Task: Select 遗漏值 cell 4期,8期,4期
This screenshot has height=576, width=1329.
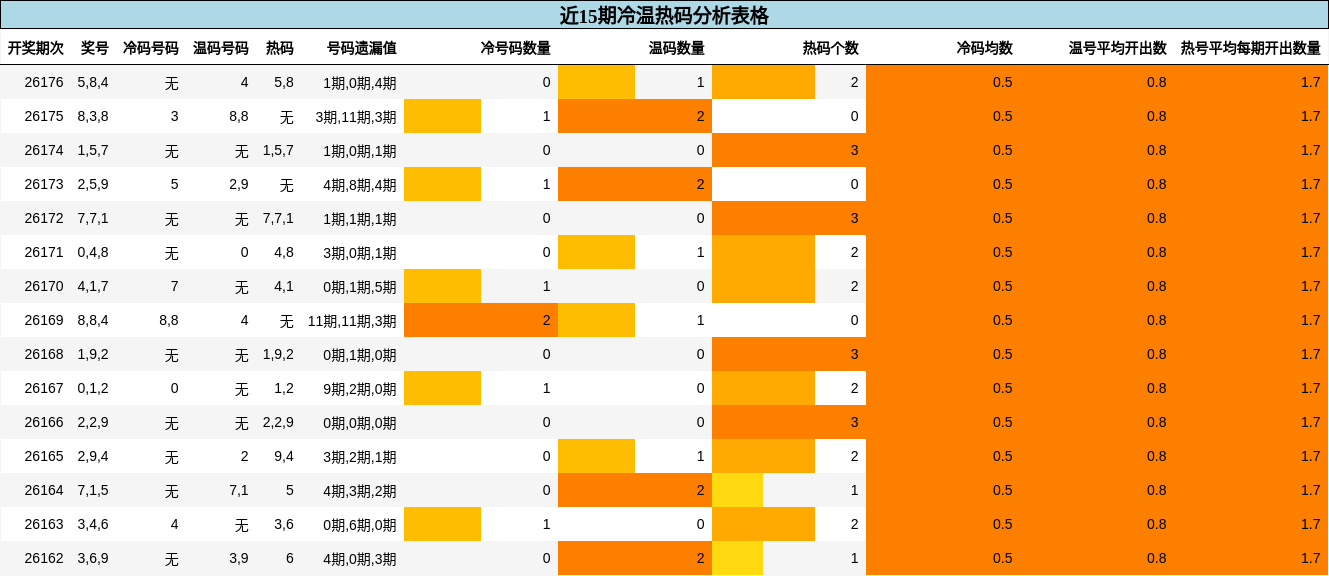Action: [360, 185]
